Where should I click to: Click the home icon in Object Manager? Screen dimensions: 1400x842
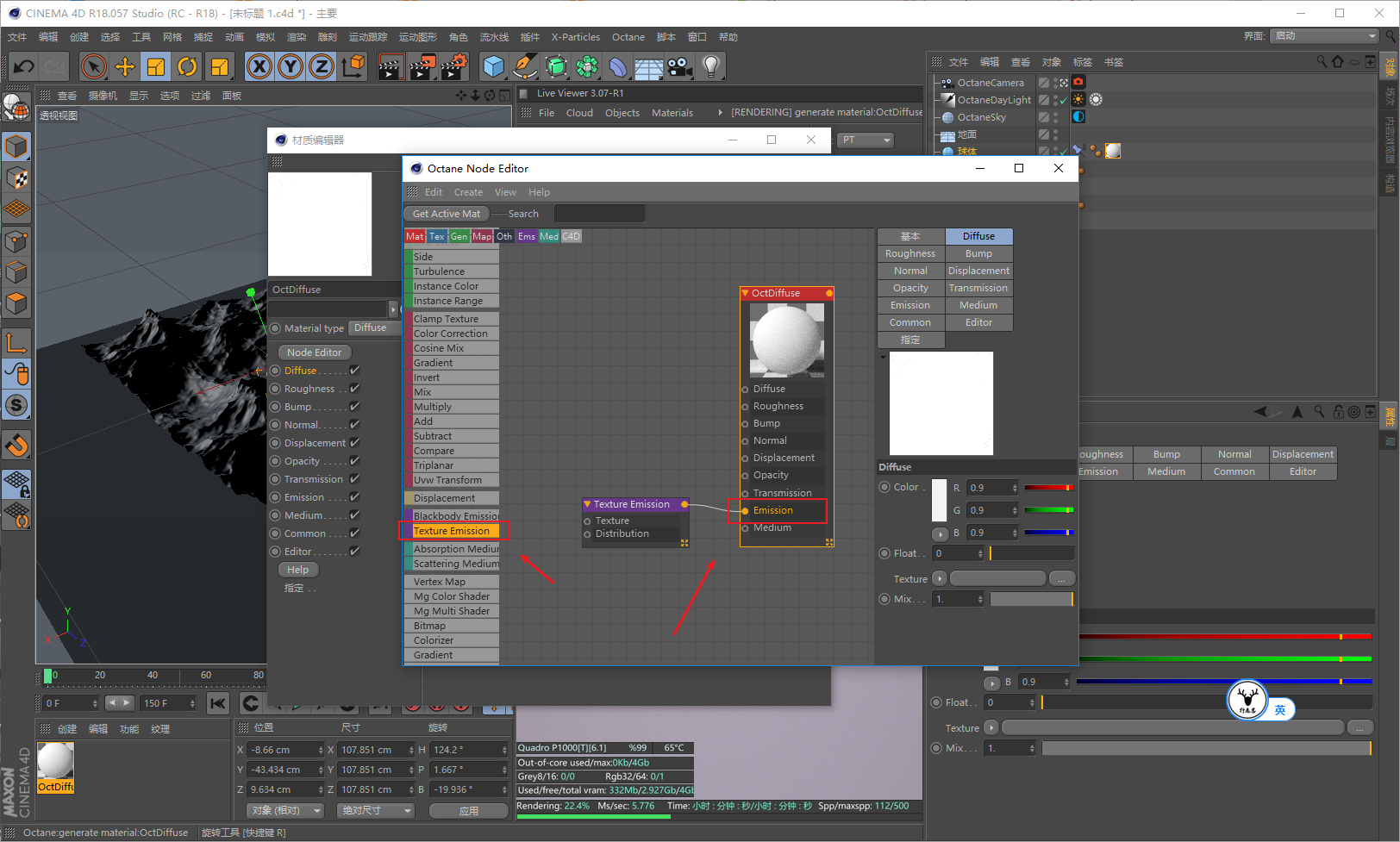[1338, 61]
